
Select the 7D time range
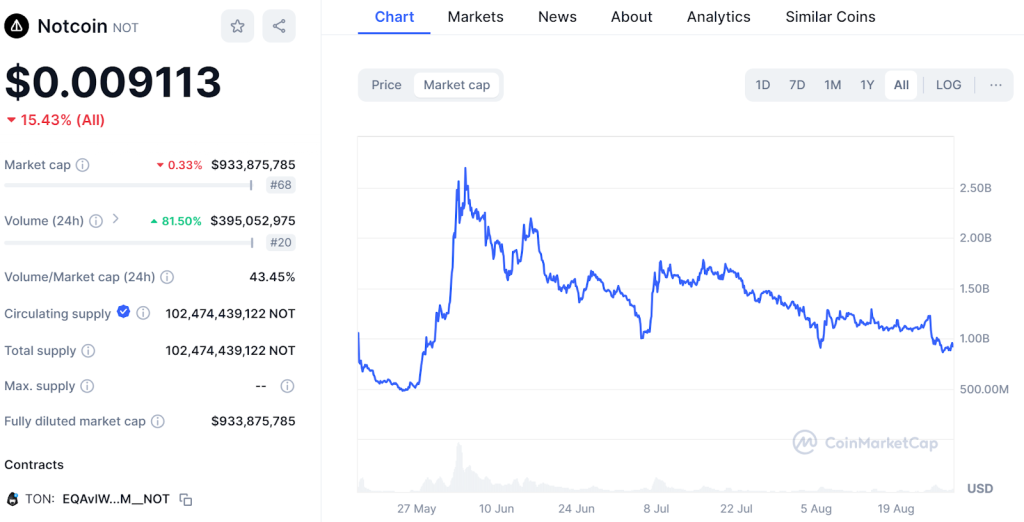pos(797,85)
